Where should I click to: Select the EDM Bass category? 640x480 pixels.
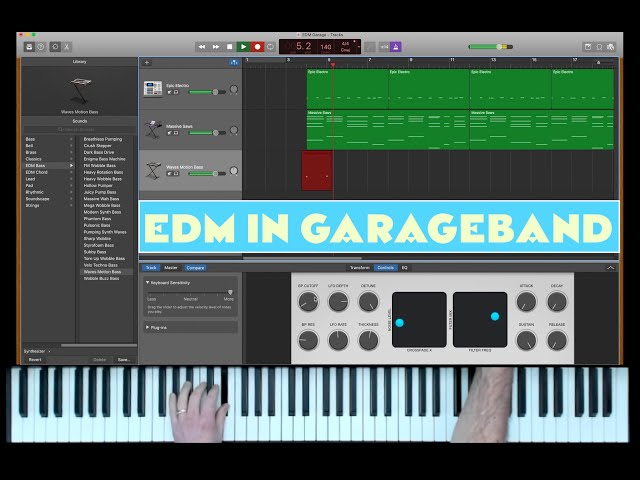pyautogui.click(x=49, y=166)
